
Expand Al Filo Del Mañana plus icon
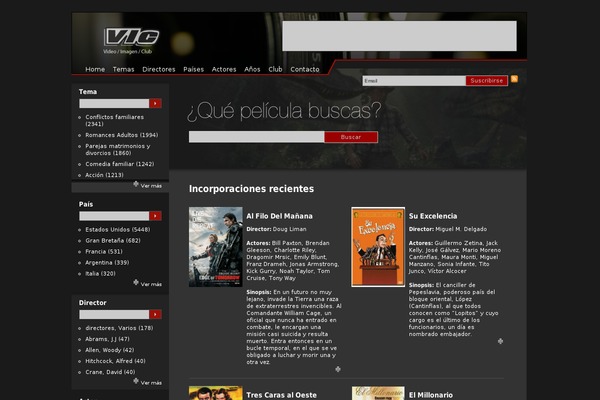(338, 369)
